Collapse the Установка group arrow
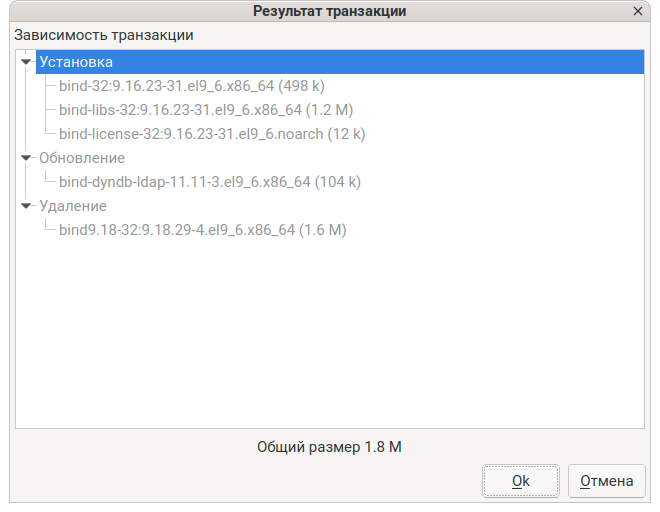Image resolution: width=660 pixels, height=512 pixels. point(27,62)
